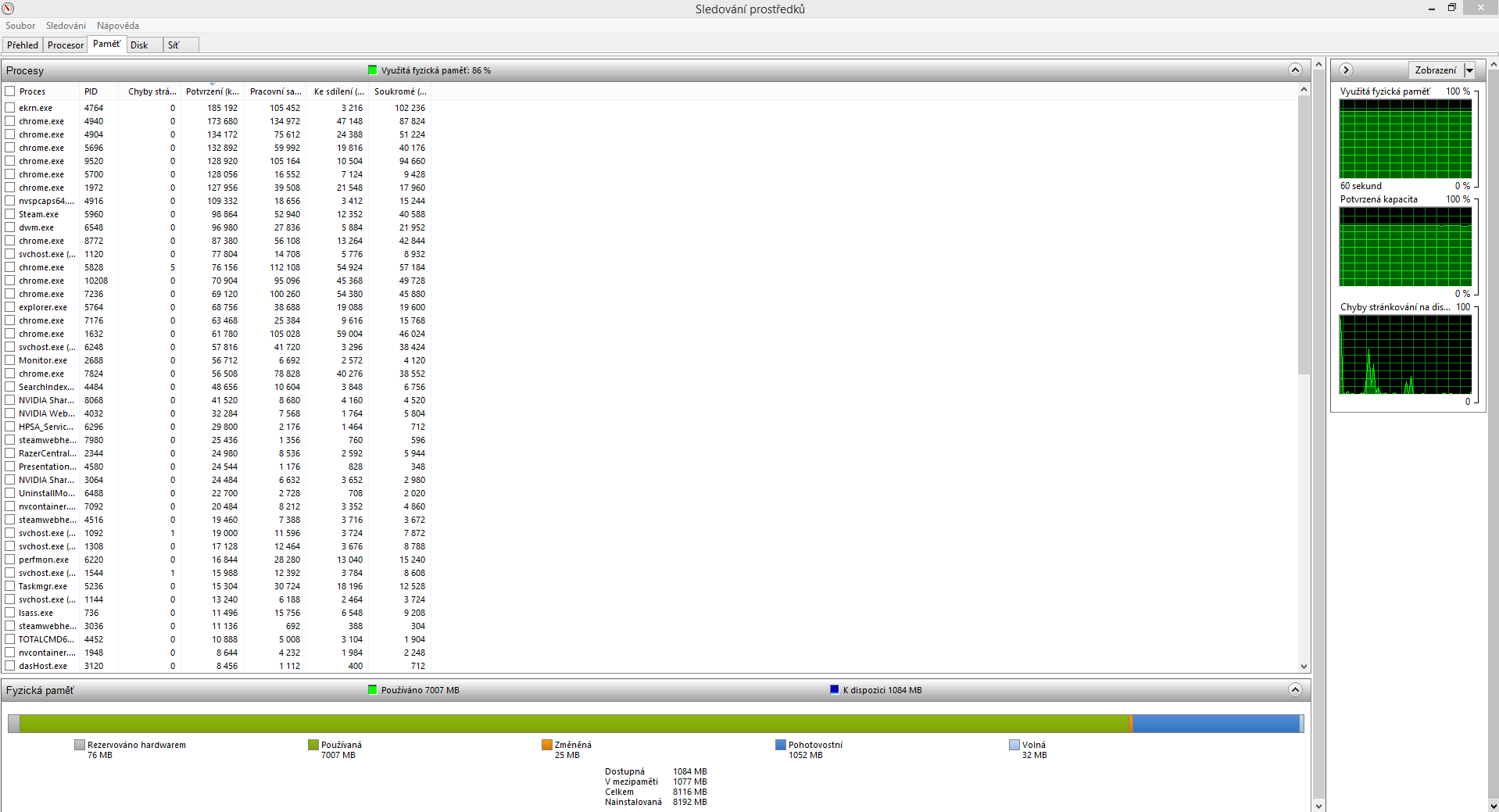Toggle the perfmon.exe checkbox

pos(10,560)
